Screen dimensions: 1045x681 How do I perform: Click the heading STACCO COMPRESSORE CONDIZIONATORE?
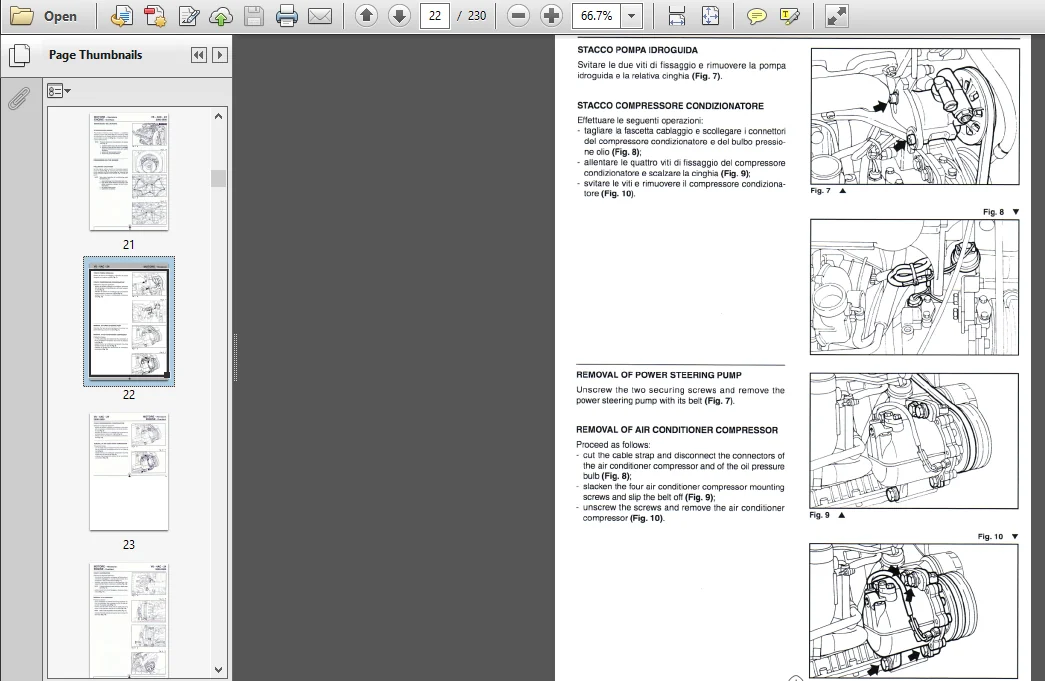pos(670,106)
